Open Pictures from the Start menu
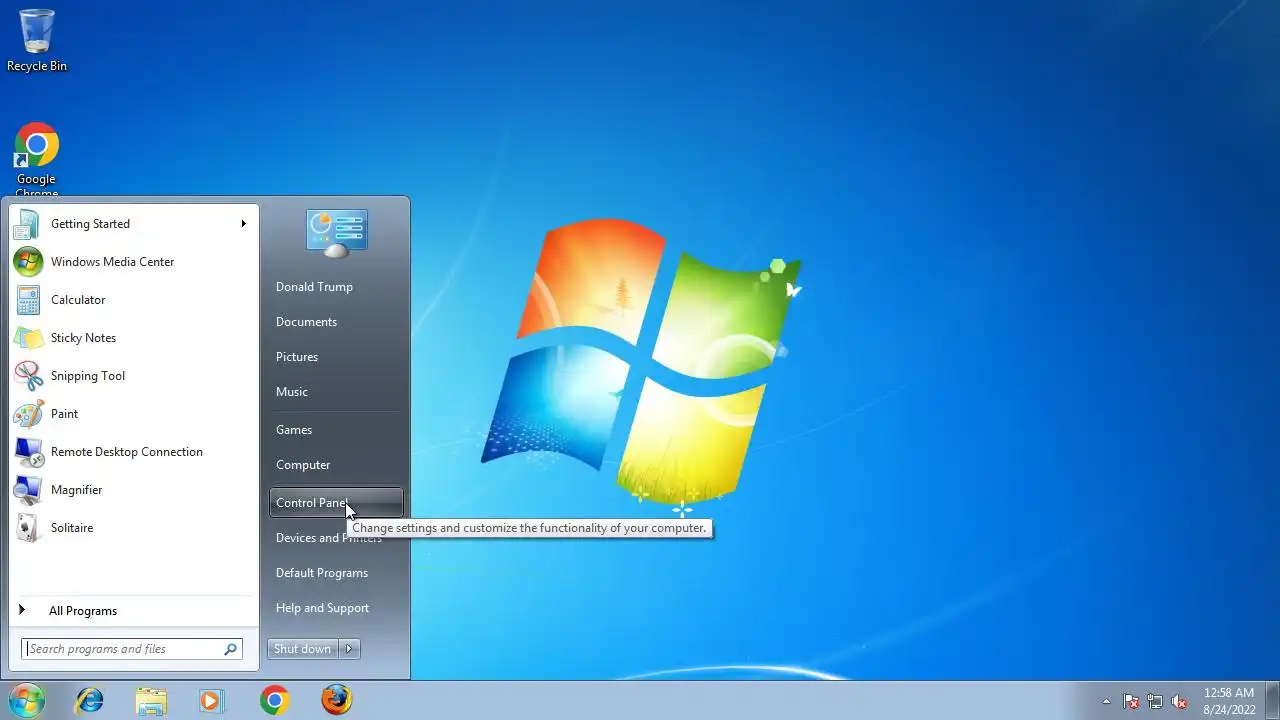This screenshot has height=720, width=1280. 297,357
